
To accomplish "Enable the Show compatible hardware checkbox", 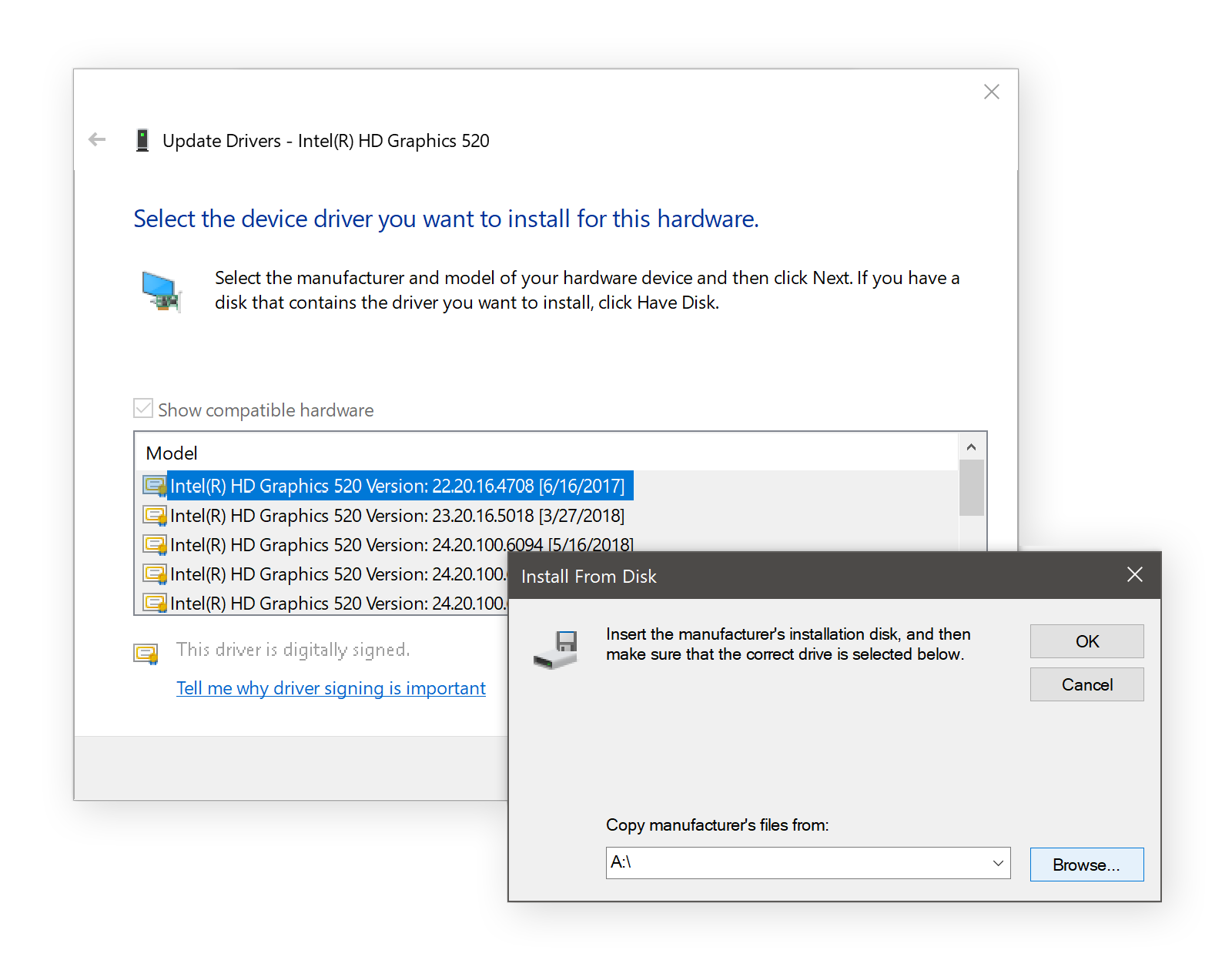I will pyautogui.click(x=143, y=407).
